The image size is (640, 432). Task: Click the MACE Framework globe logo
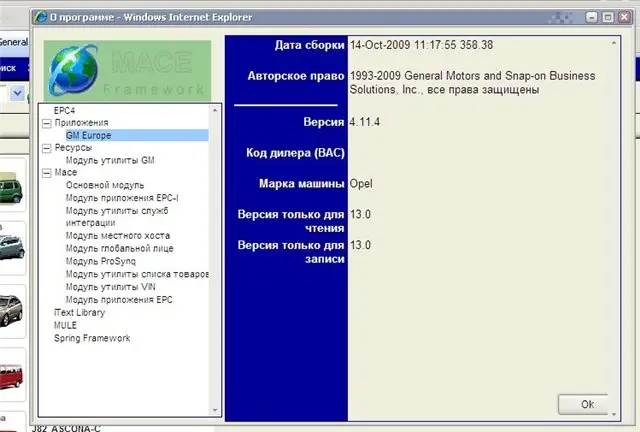73,70
